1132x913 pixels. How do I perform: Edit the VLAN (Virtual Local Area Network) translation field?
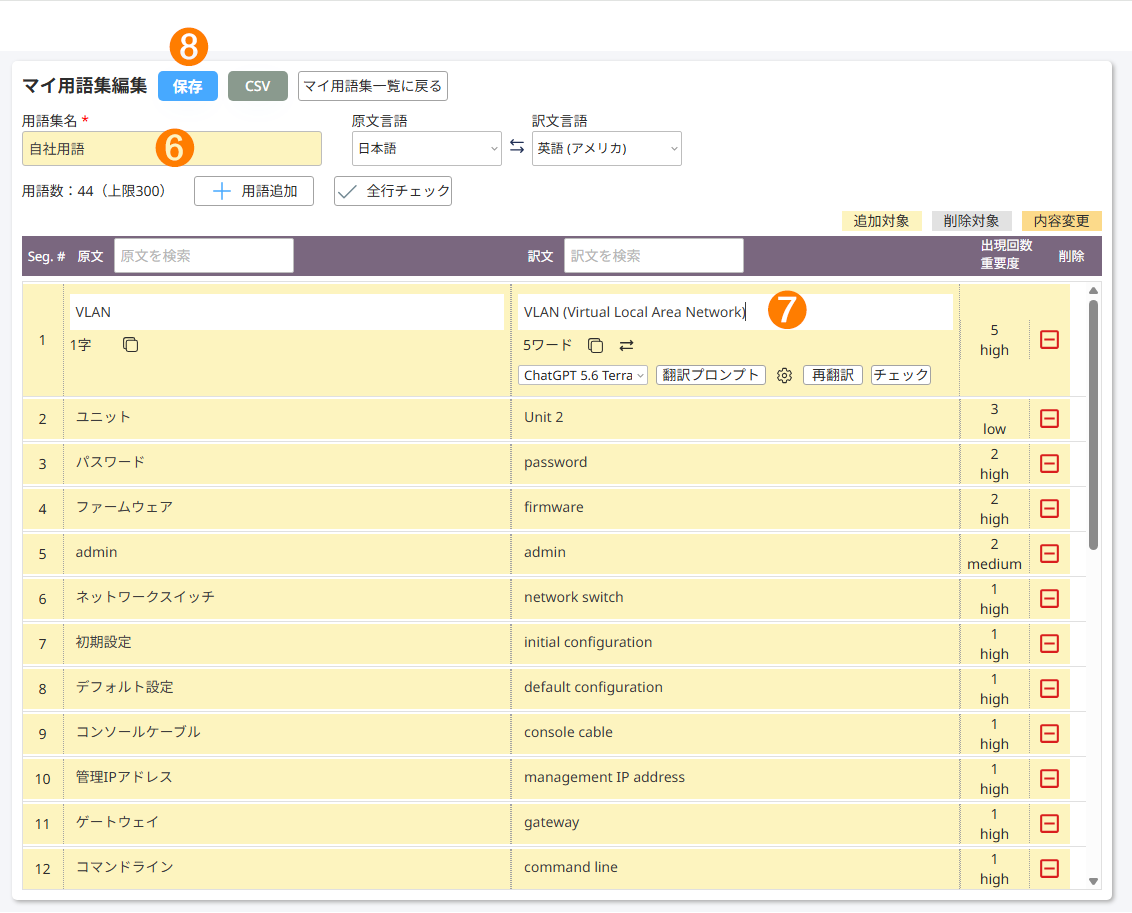(x=735, y=313)
